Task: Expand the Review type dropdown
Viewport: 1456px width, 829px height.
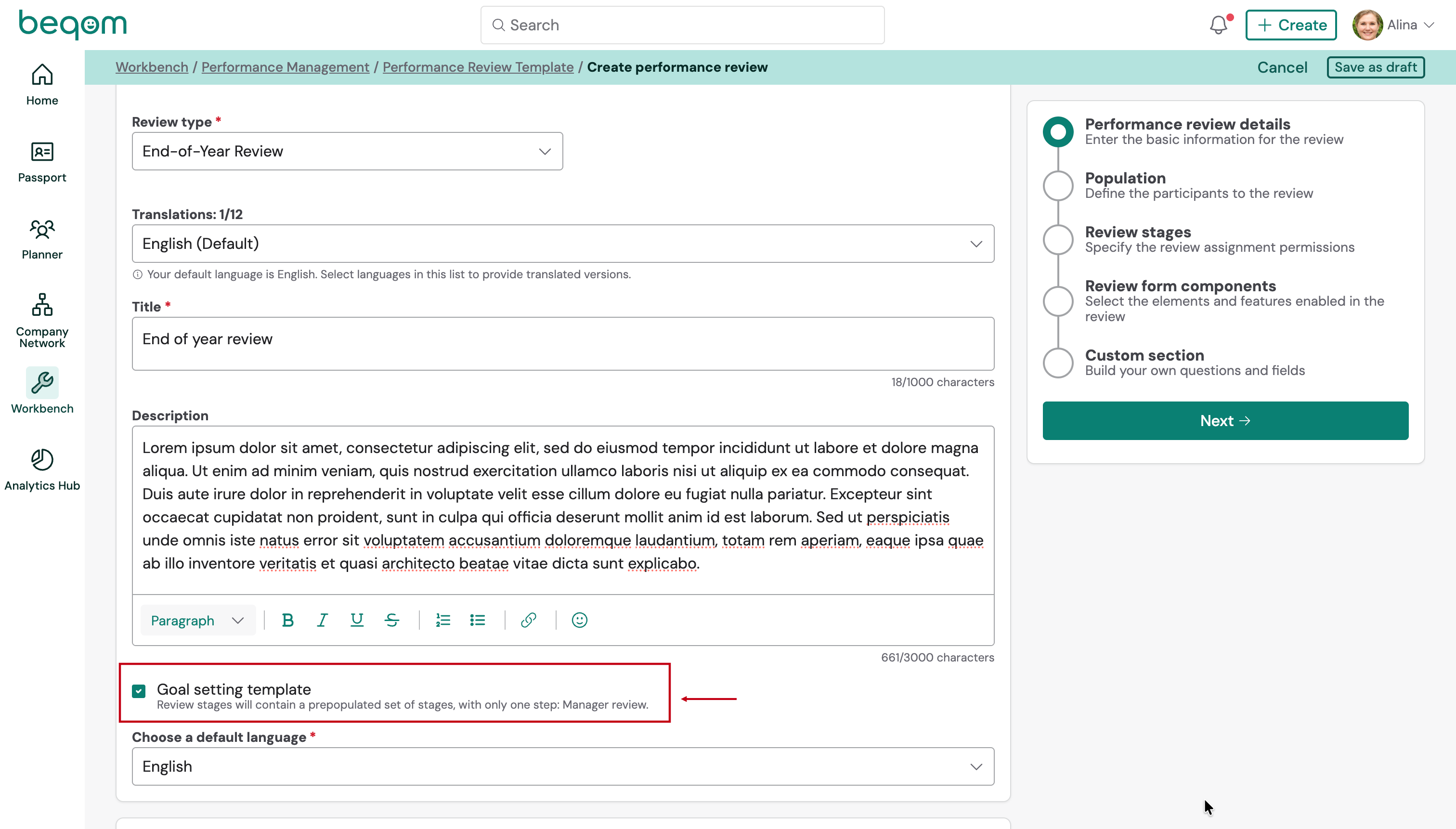Action: click(x=347, y=152)
